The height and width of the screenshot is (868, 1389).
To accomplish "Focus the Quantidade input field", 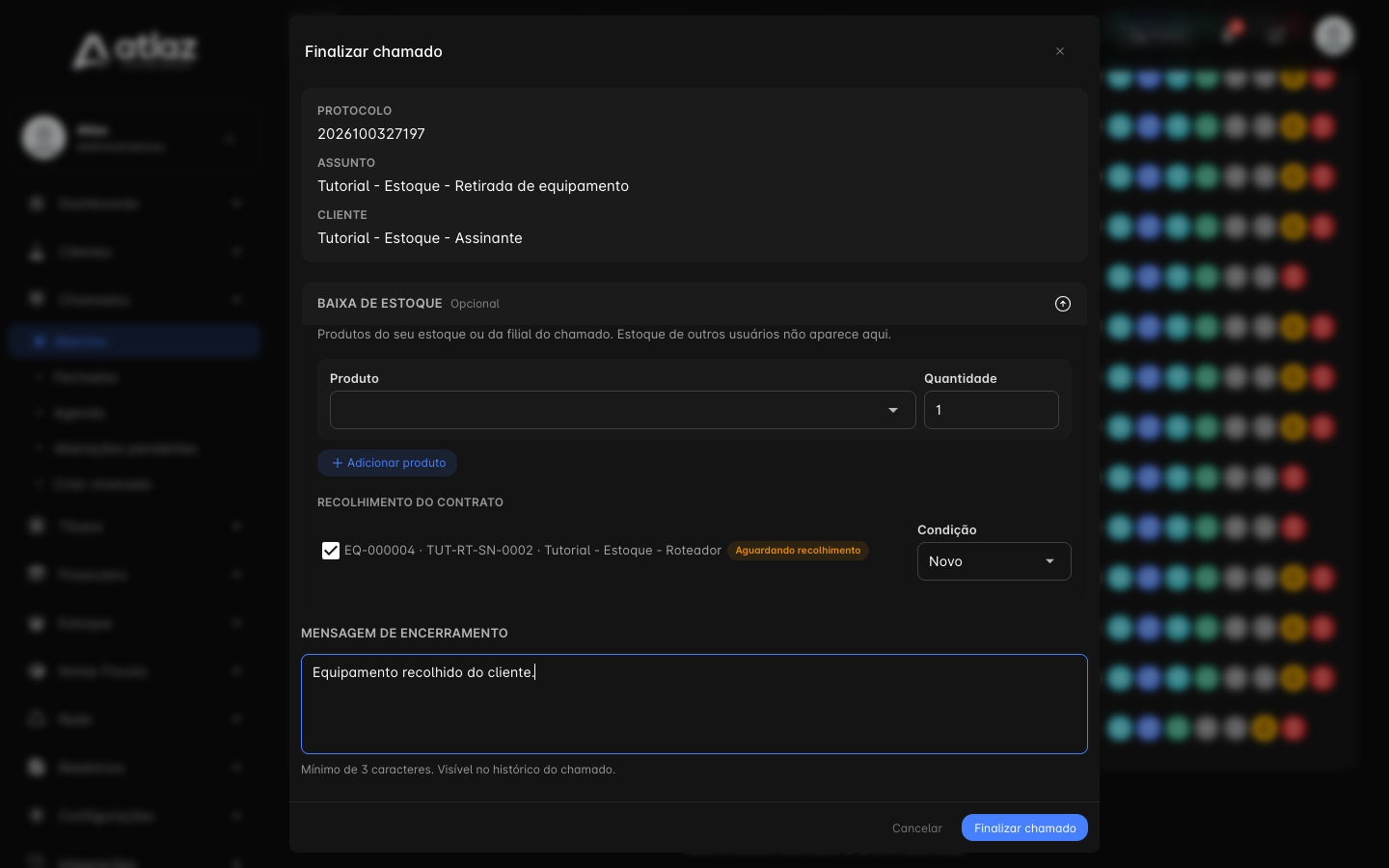I will 991,410.
